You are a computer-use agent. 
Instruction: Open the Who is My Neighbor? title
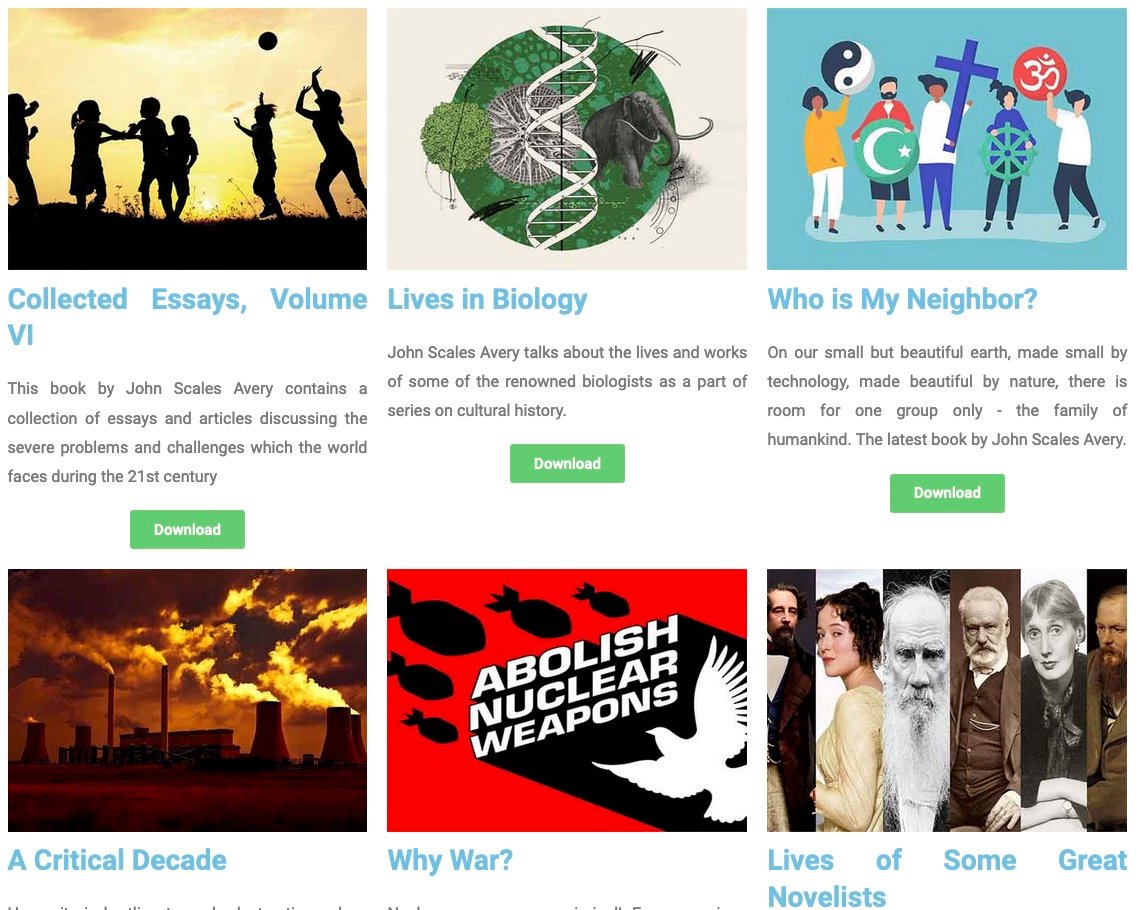[902, 299]
